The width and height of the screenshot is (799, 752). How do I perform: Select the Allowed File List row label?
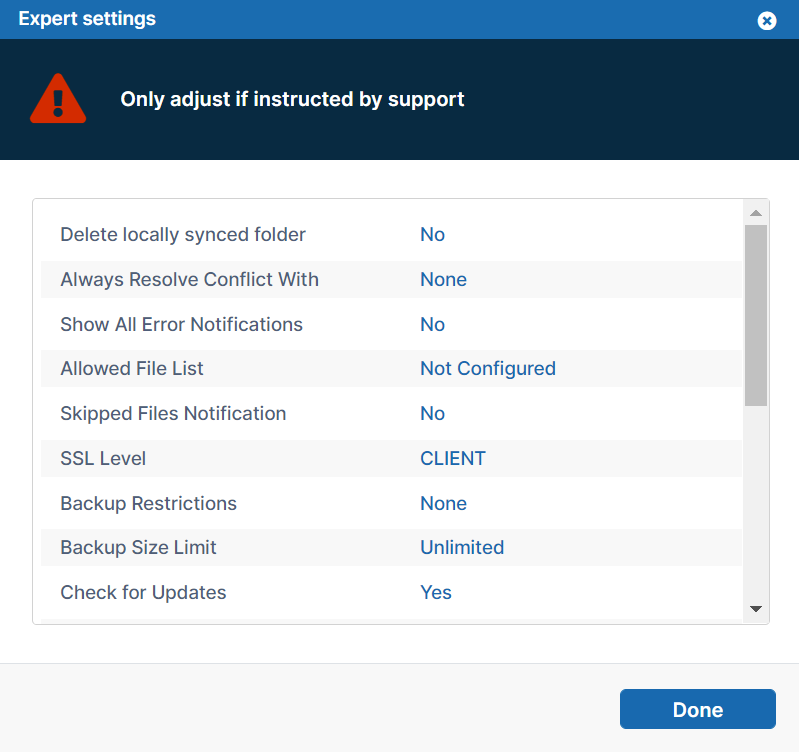coord(131,369)
